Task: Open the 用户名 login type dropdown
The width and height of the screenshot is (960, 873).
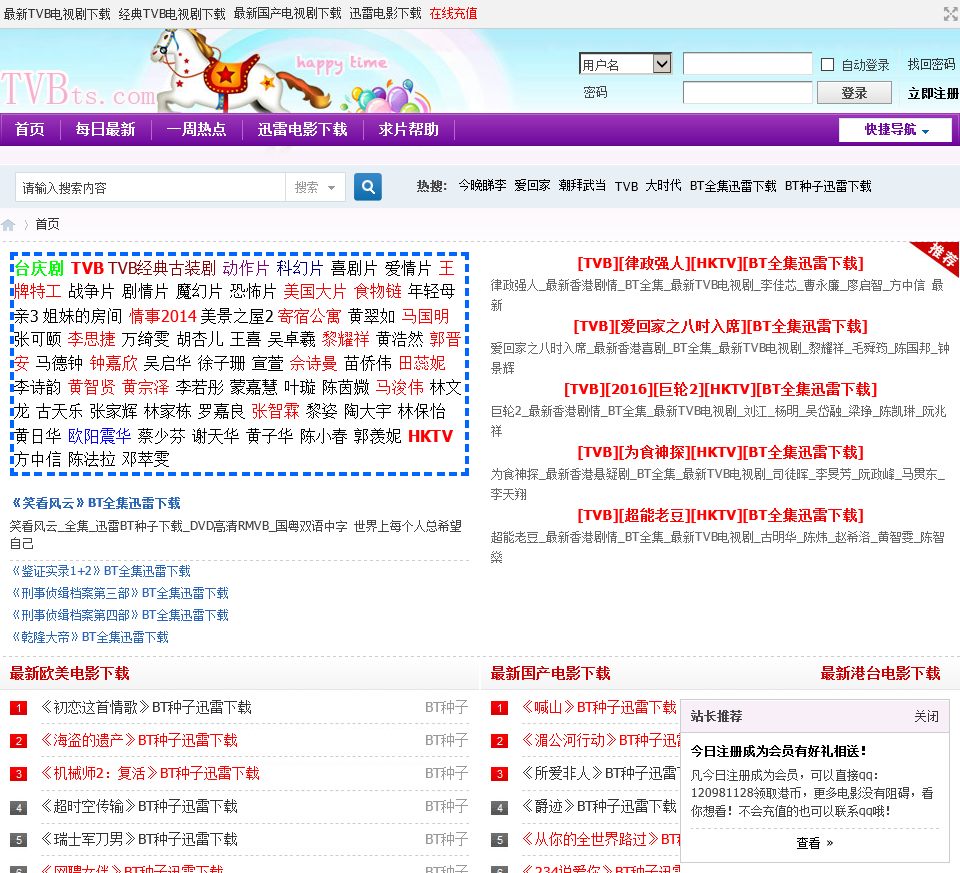Action: click(x=625, y=64)
